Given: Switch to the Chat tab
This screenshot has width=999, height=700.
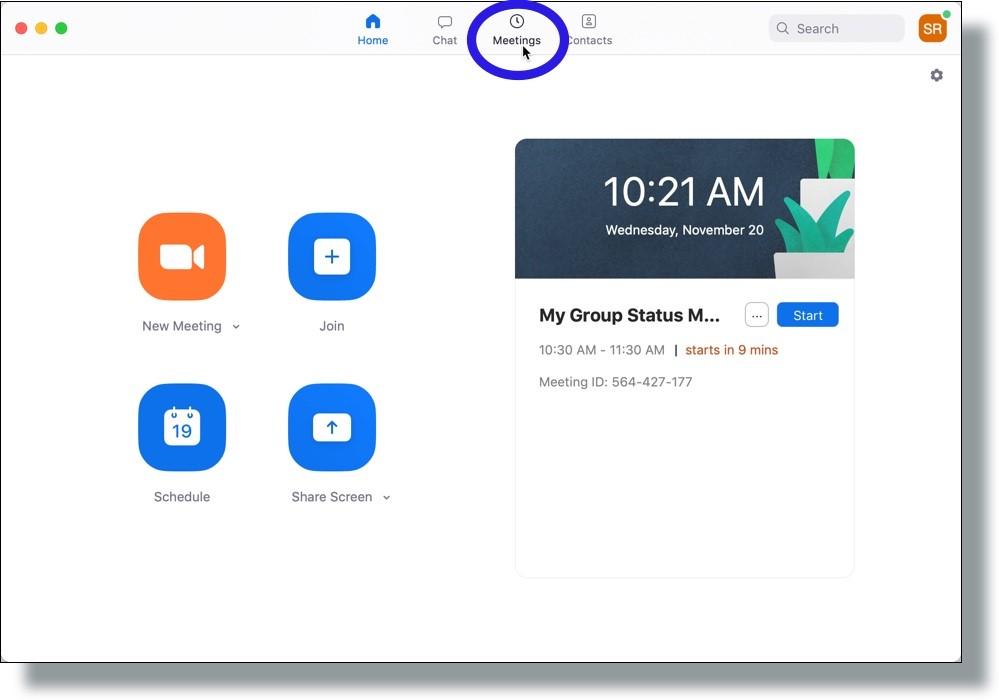Looking at the screenshot, I should pos(445,30).
